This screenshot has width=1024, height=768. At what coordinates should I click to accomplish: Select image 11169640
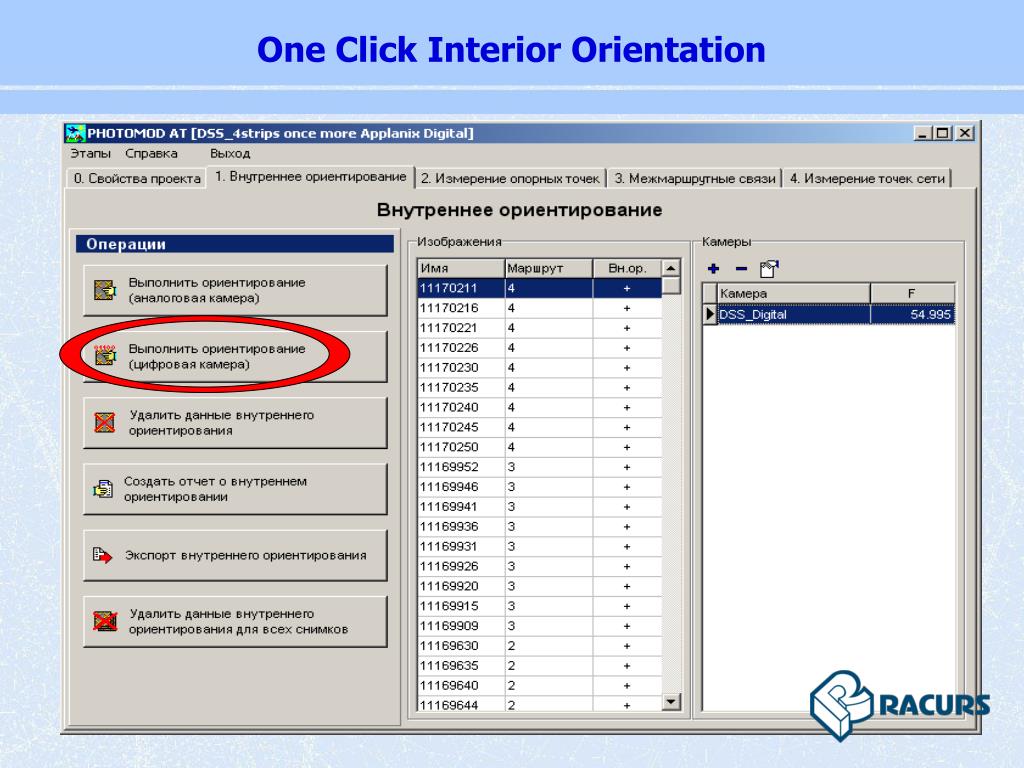click(x=539, y=686)
